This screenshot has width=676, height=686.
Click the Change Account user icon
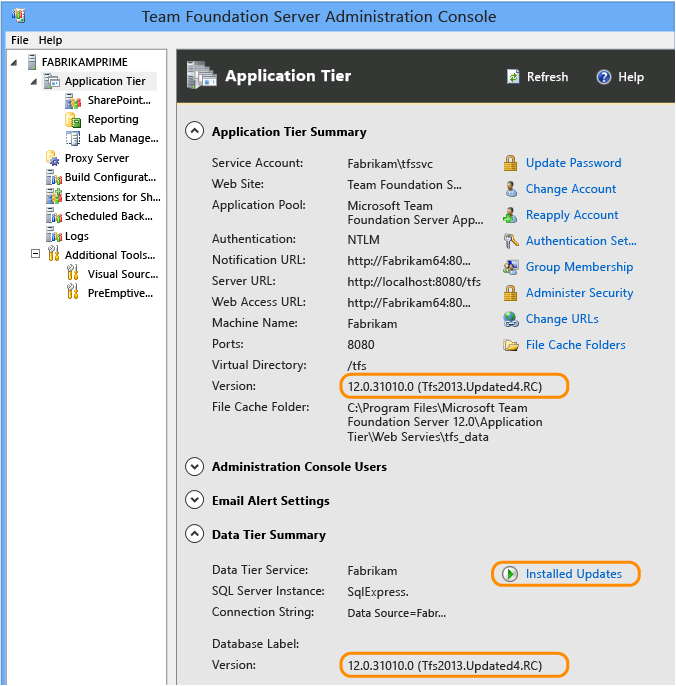pyautogui.click(x=510, y=189)
